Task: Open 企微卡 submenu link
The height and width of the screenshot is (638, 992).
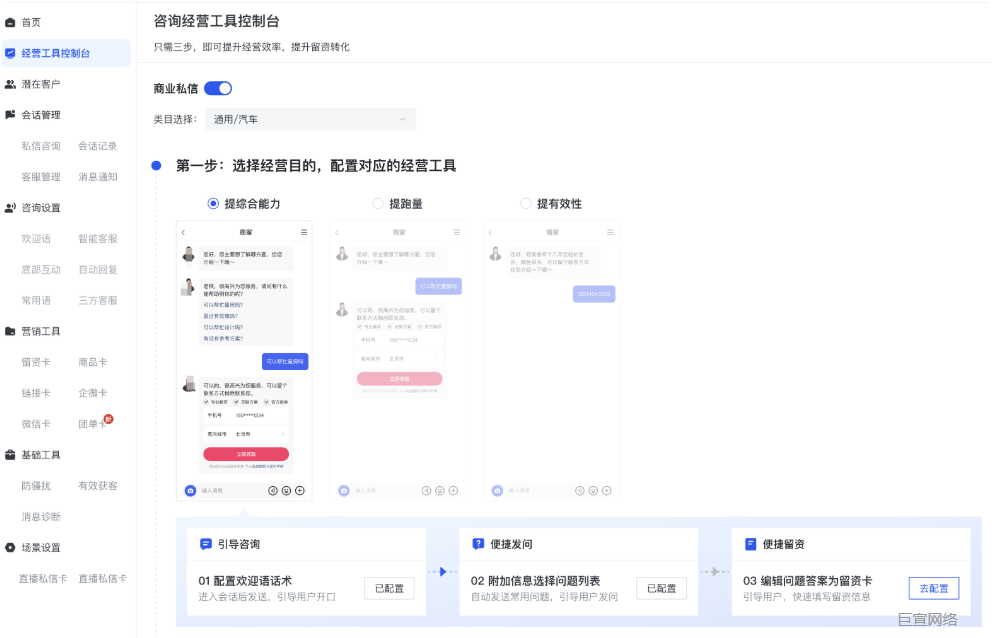Action: click(92, 393)
